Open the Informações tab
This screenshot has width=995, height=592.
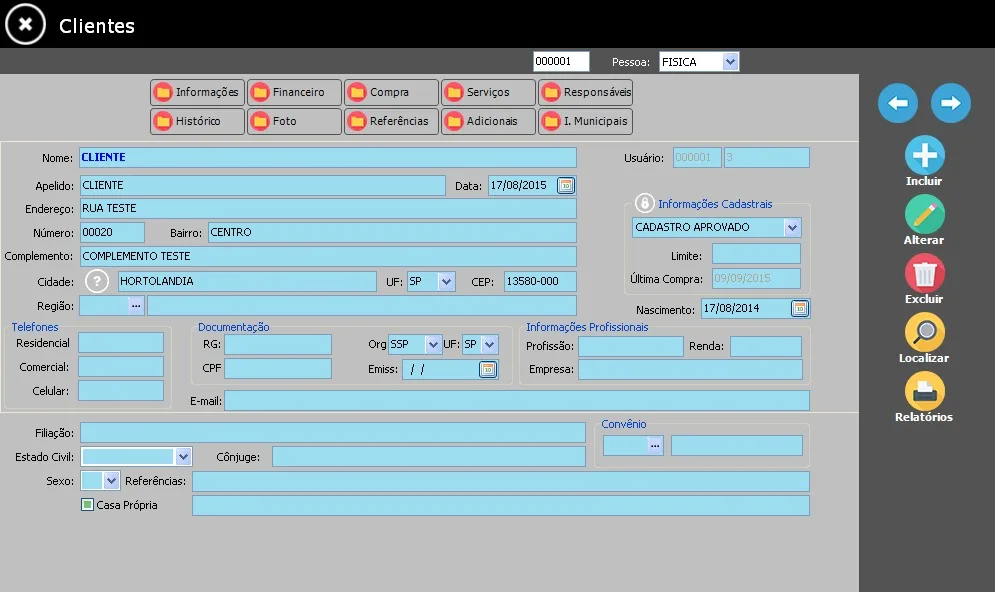(197, 92)
